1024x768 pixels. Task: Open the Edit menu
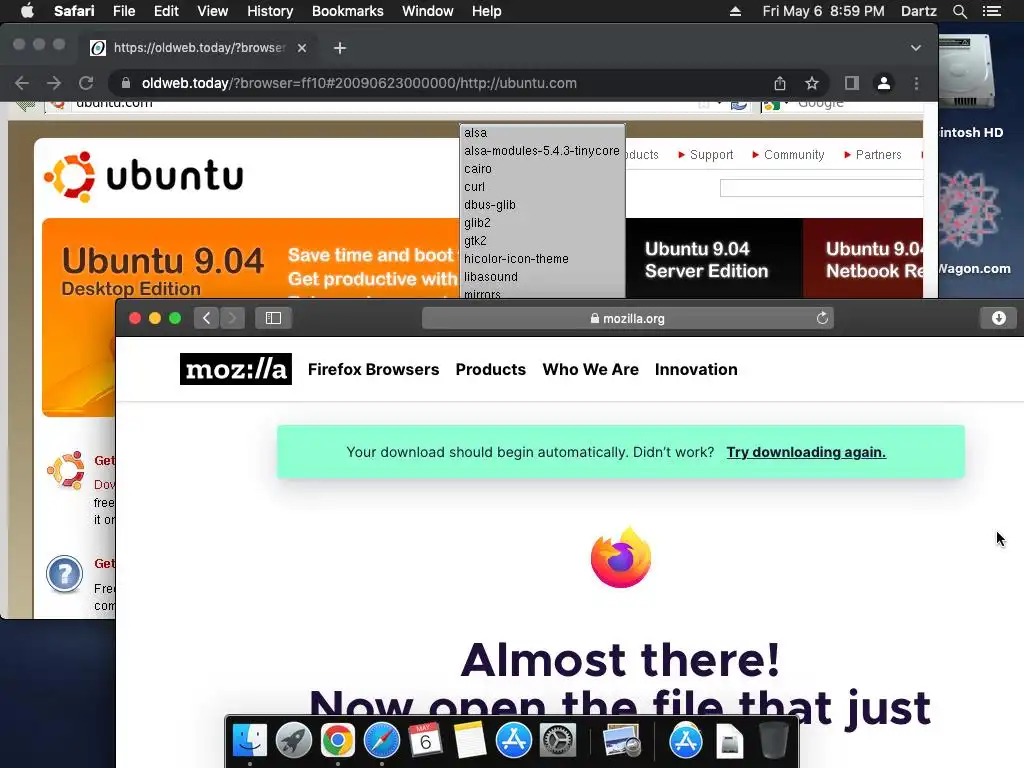coord(166,11)
